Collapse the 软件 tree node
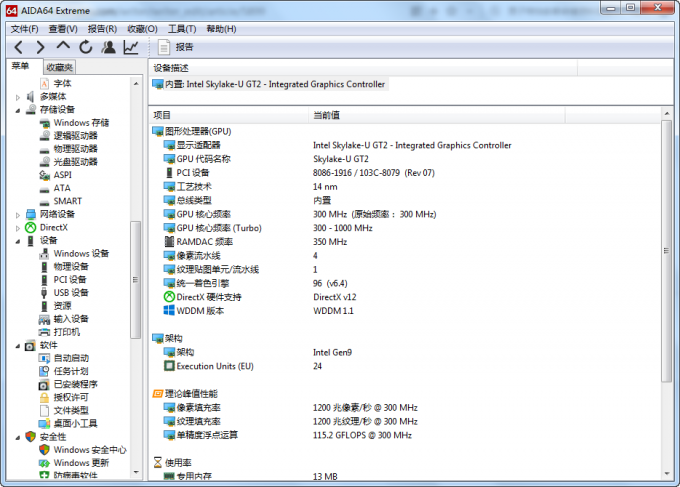Screen dimensions: 680x487 click(x=18, y=345)
